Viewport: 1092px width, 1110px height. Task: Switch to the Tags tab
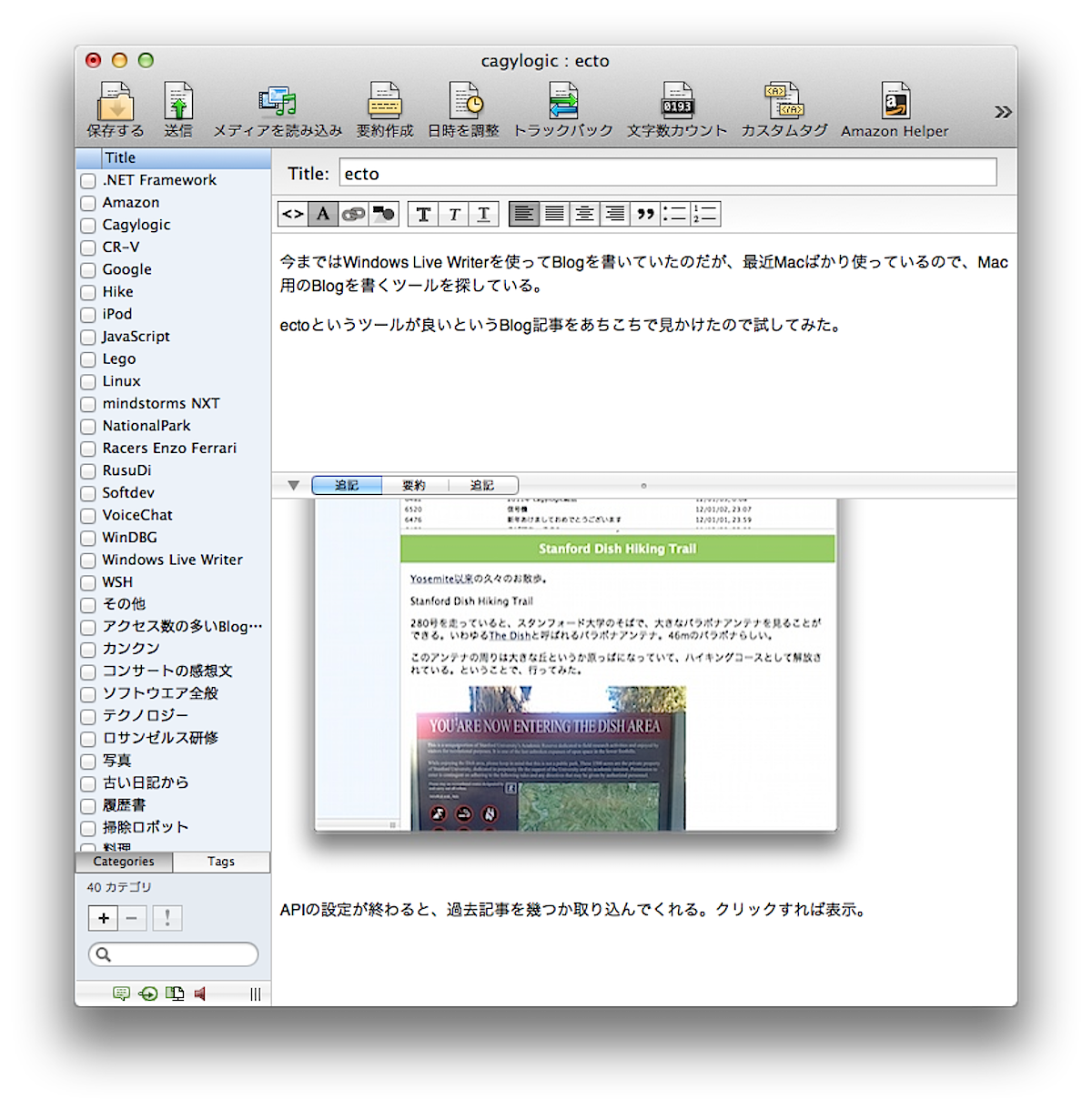(x=221, y=862)
